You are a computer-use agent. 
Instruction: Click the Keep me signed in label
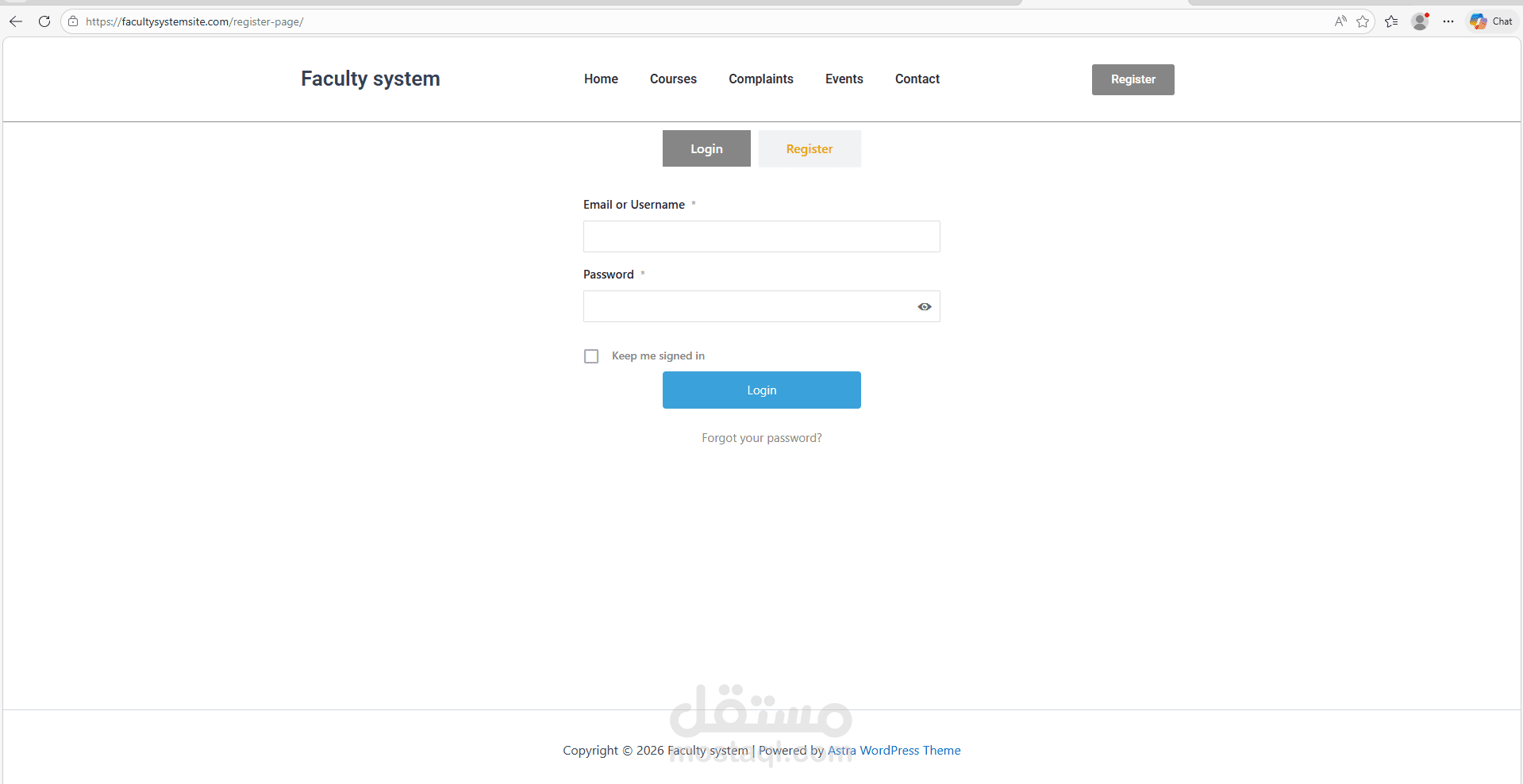(658, 356)
